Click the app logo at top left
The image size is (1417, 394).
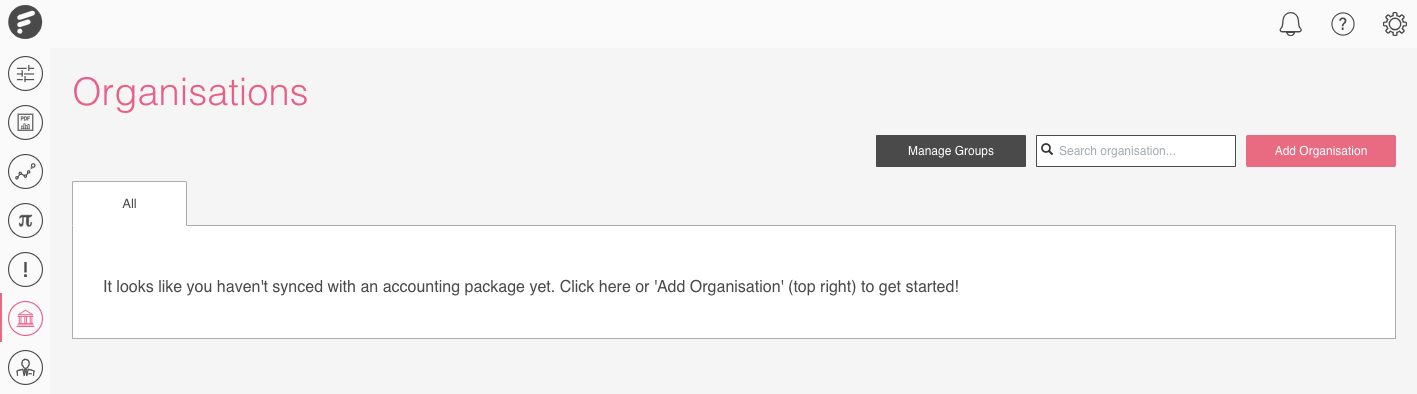click(x=25, y=23)
